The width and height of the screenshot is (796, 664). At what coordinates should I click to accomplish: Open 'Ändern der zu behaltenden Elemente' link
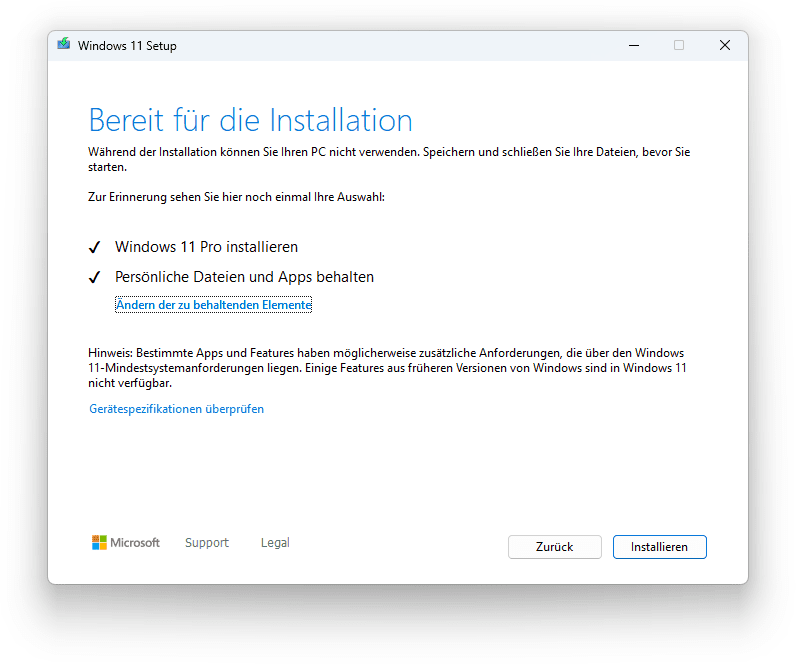(213, 305)
